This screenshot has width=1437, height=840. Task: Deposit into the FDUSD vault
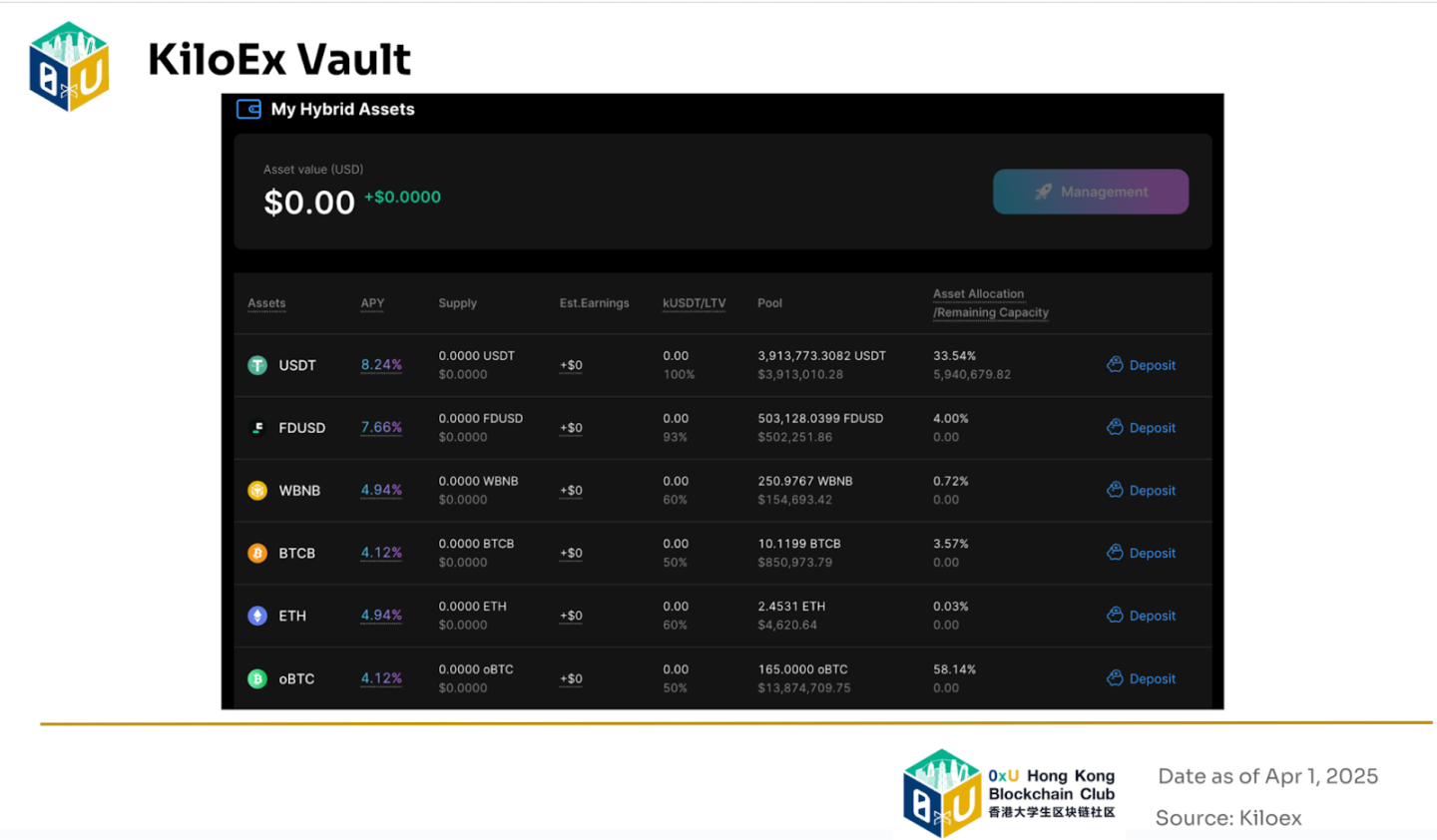point(1142,428)
